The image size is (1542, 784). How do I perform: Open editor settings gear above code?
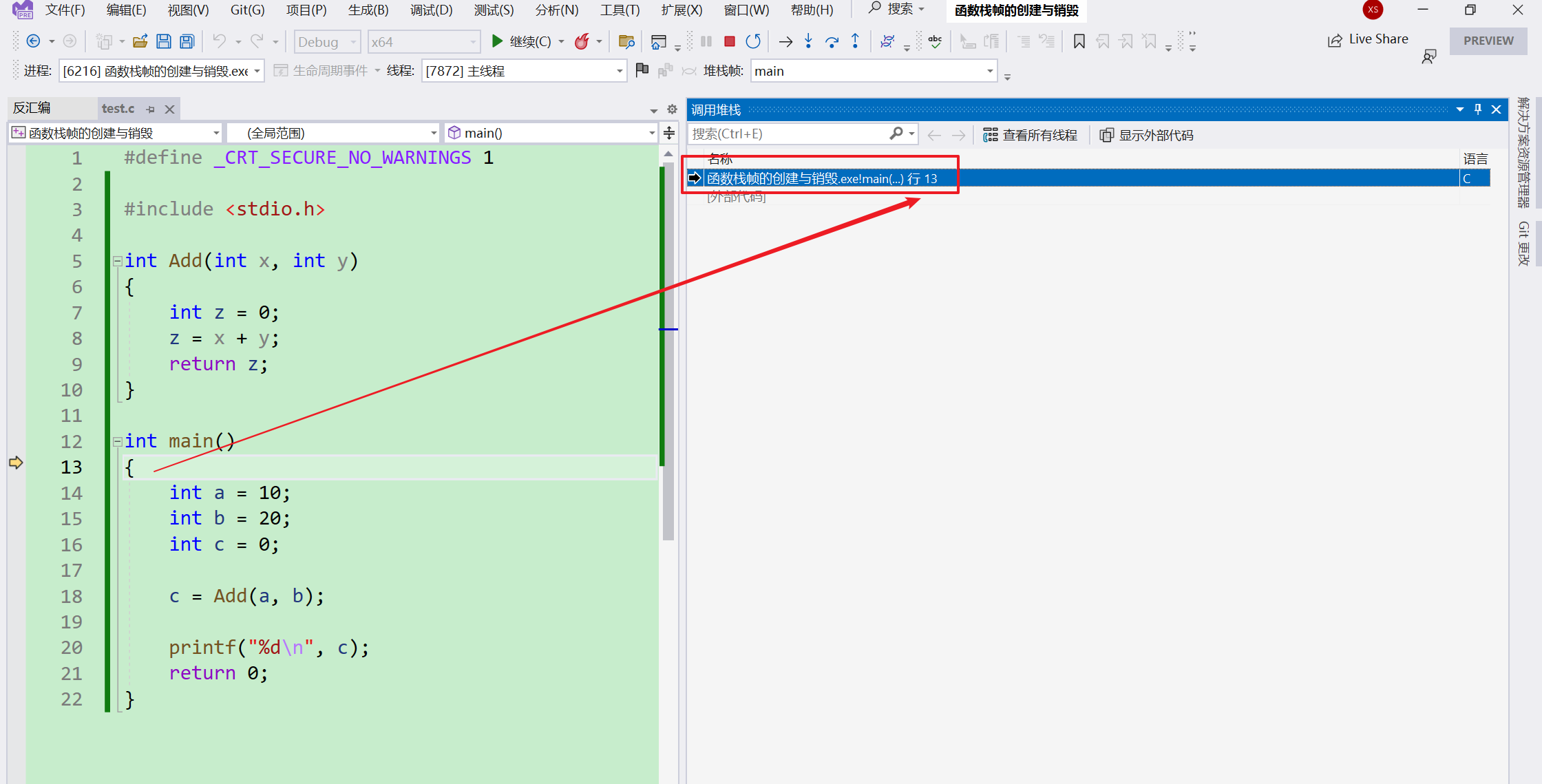click(673, 109)
